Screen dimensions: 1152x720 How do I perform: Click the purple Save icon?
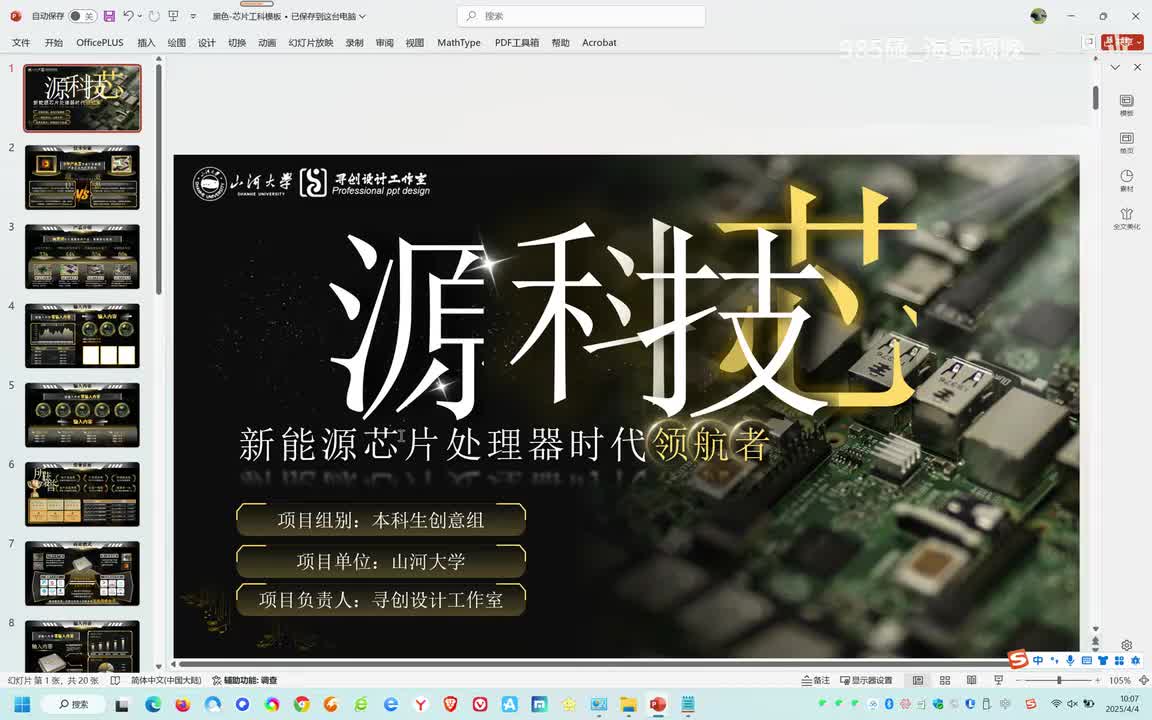coord(109,16)
